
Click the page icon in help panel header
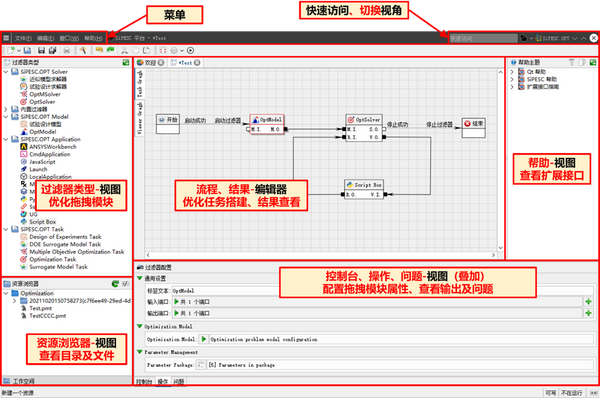click(582, 62)
